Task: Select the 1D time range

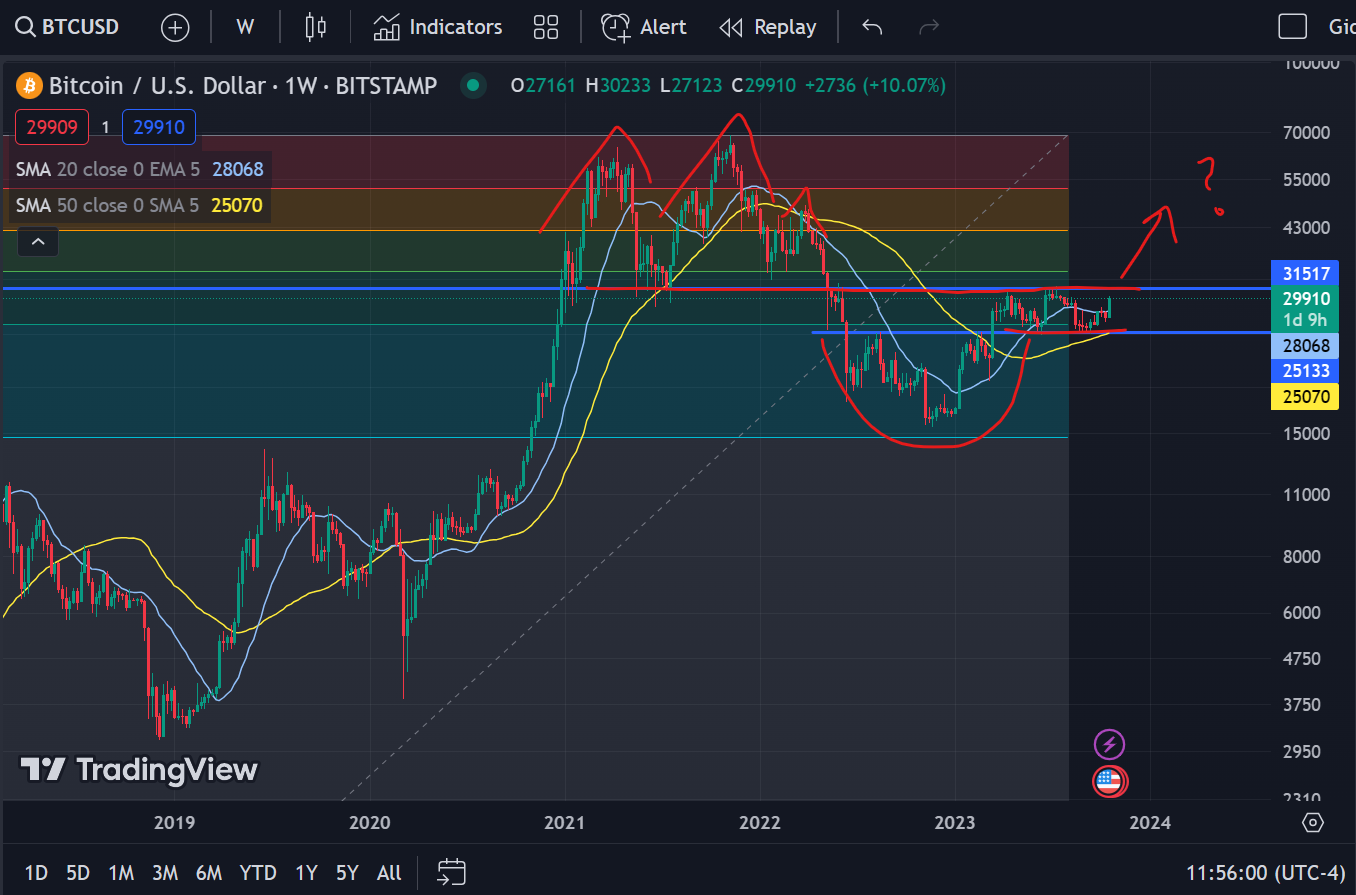Action: [x=36, y=873]
